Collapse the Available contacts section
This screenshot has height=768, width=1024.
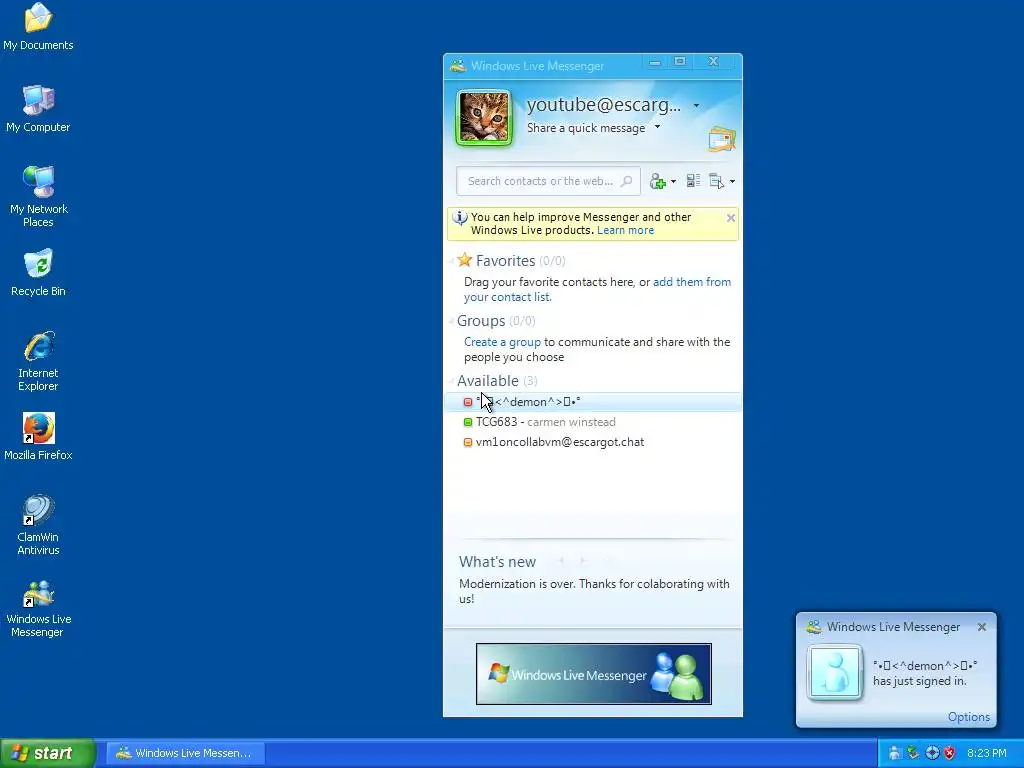[x=451, y=381]
